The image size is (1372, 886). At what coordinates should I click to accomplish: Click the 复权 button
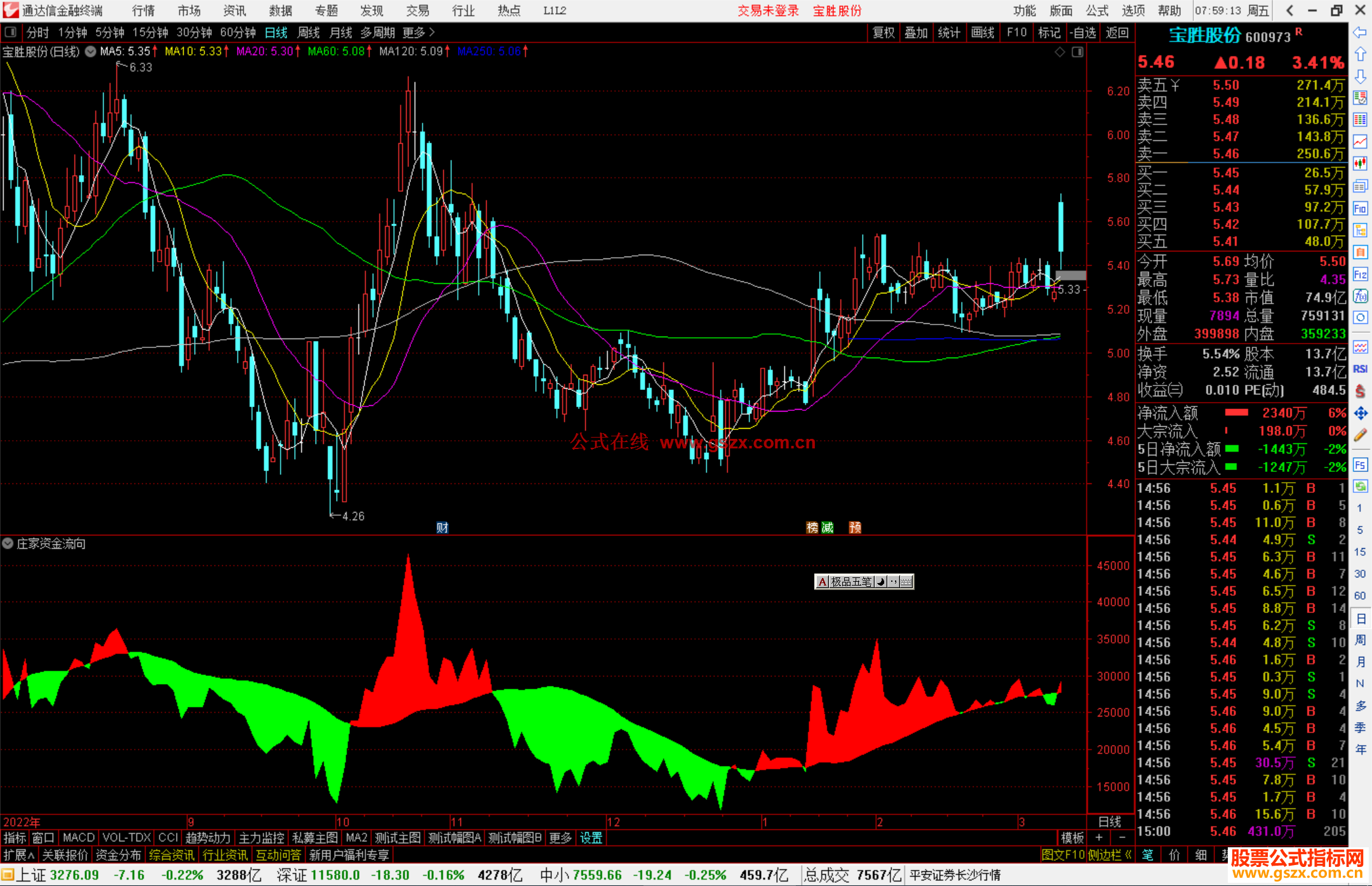tap(883, 32)
